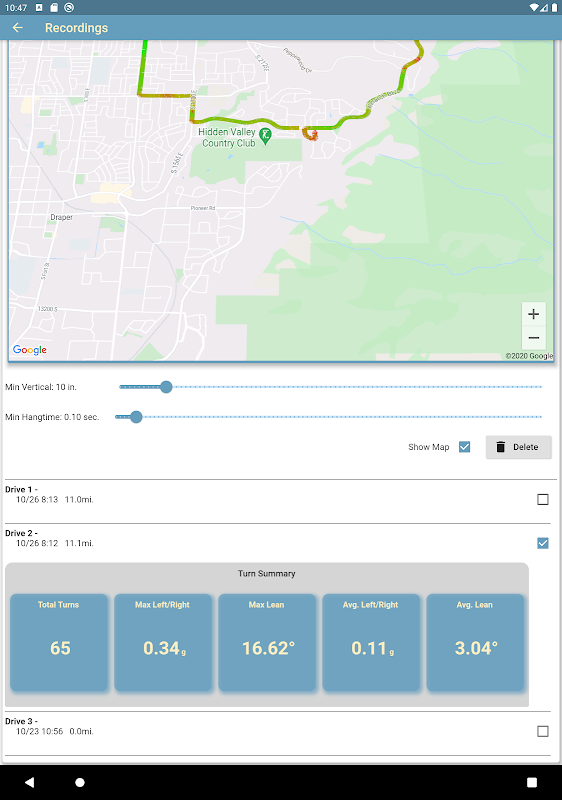
Task: Tap the Android home circle button
Action: (80, 782)
